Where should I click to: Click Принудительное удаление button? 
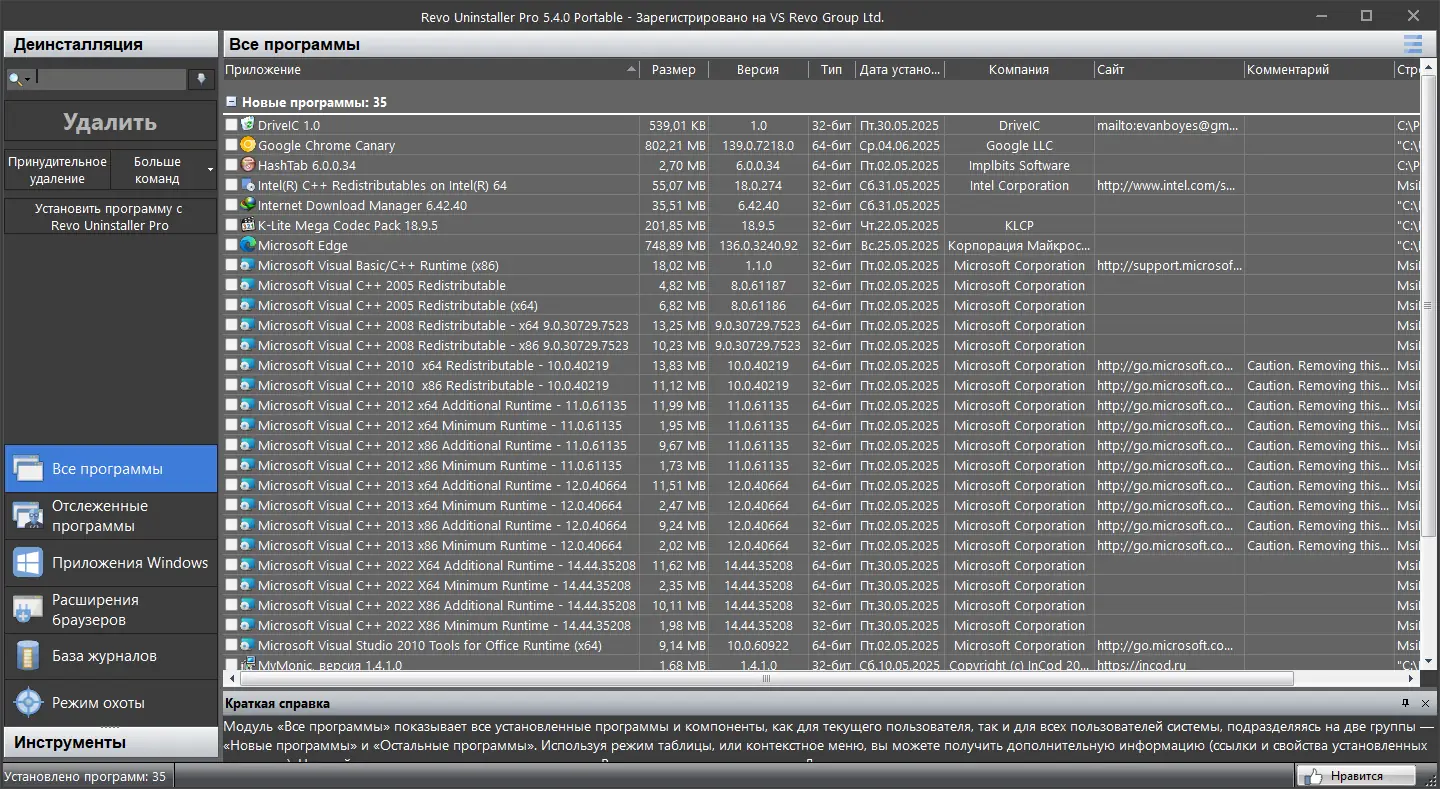tap(57, 170)
